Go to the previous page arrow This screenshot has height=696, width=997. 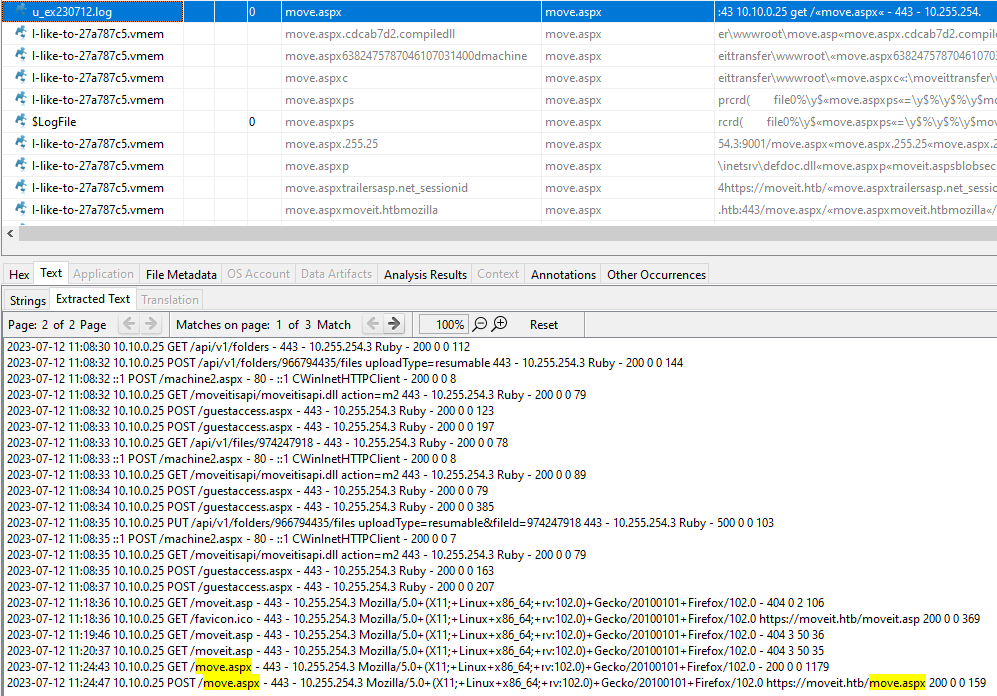pos(128,324)
